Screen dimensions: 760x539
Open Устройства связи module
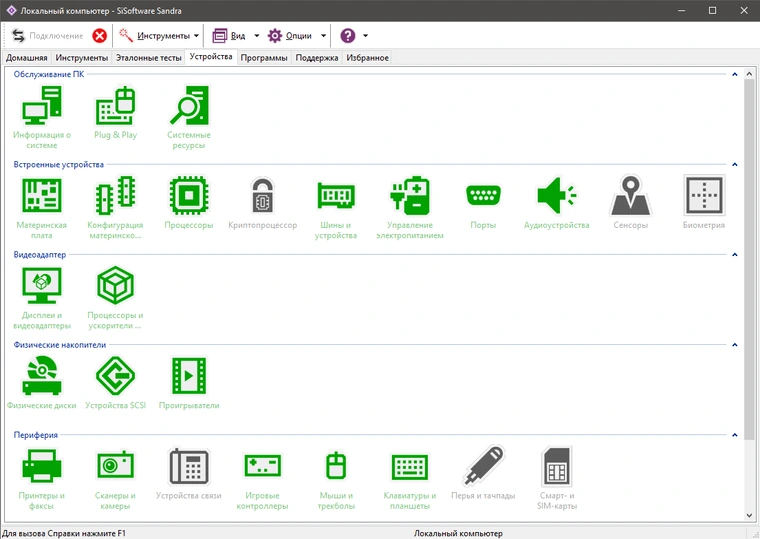pos(189,473)
